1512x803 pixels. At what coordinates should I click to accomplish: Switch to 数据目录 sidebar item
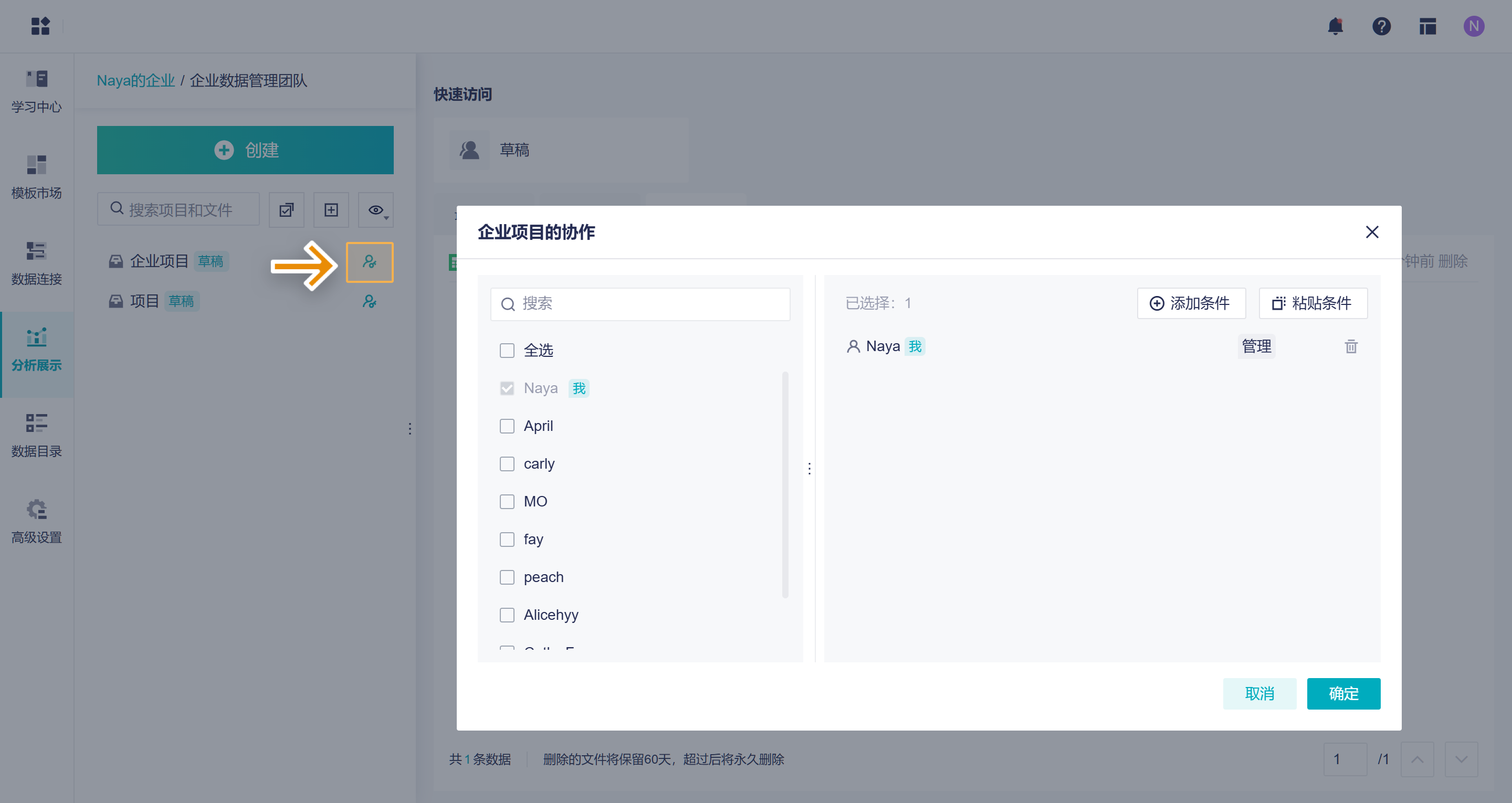click(x=36, y=436)
